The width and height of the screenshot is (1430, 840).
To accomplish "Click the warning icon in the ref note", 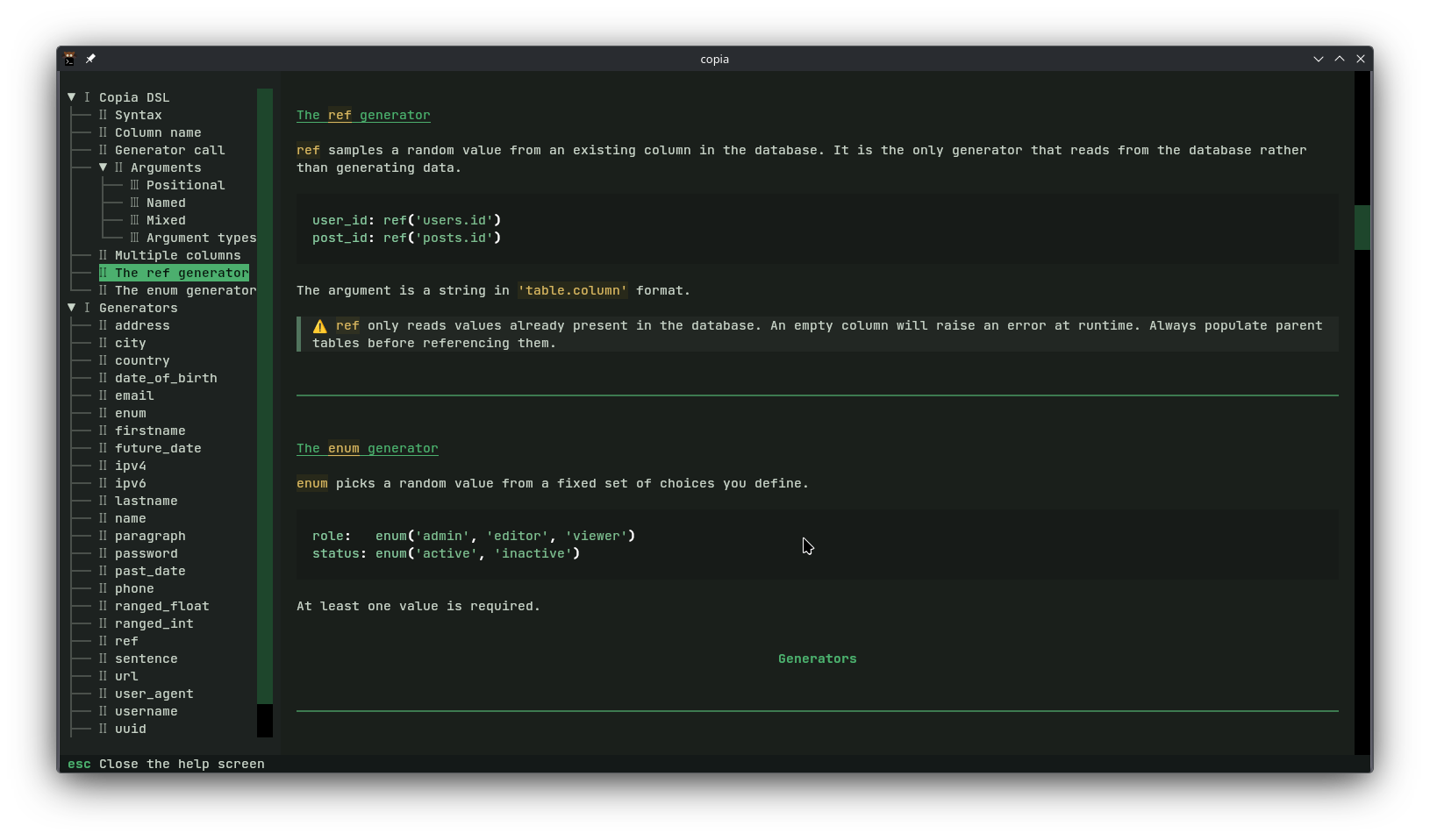I will [x=320, y=326].
